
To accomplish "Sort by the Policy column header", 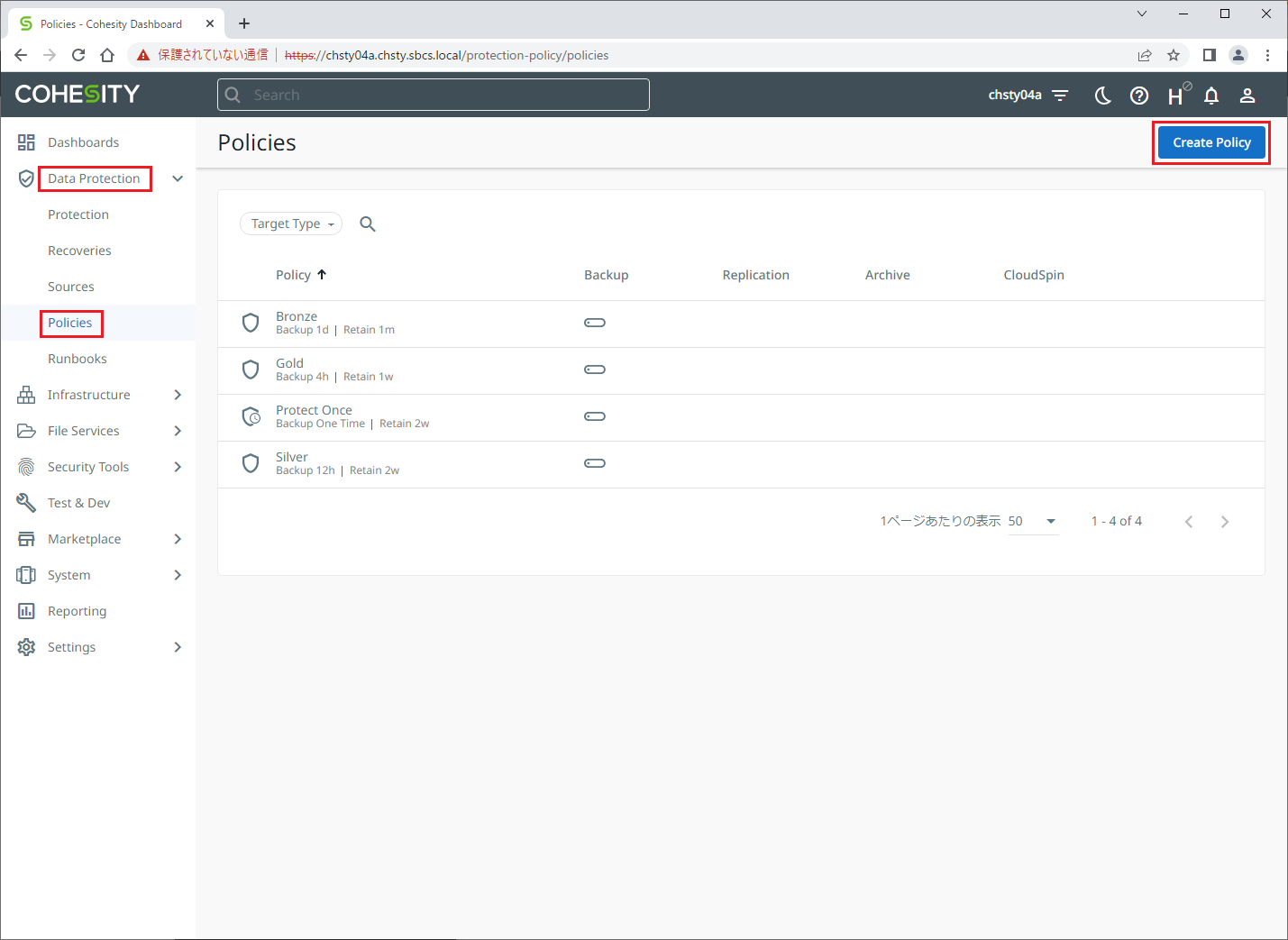I will pyautogui.click(x=301, y=275).
